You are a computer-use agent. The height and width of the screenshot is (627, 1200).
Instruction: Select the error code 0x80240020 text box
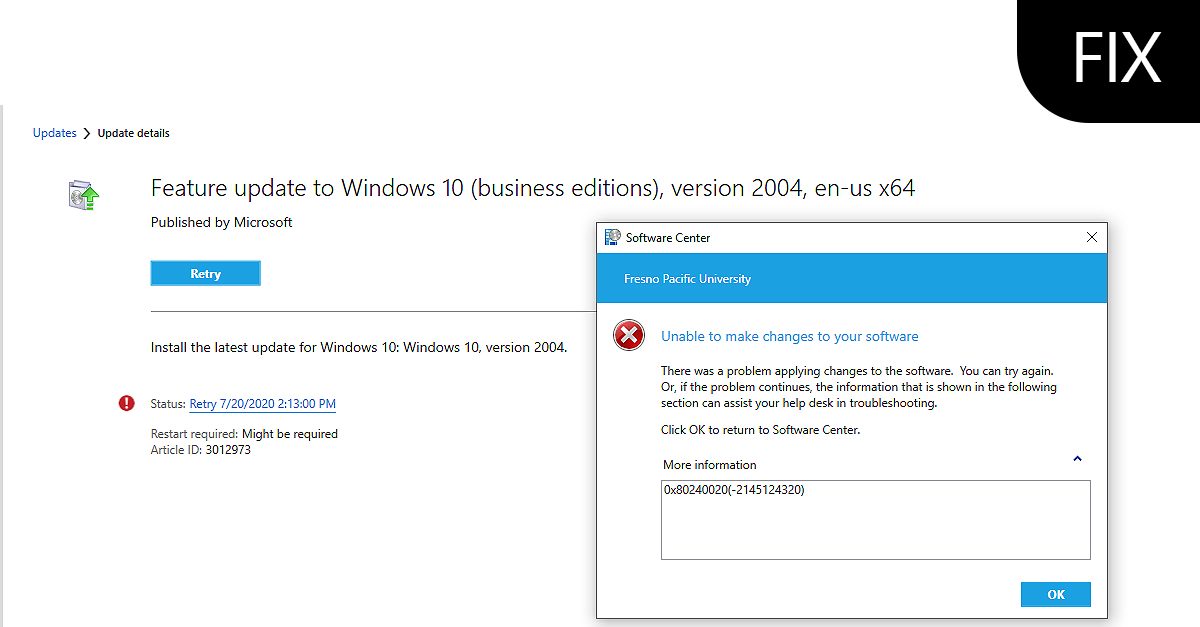(x=875, y=519)
